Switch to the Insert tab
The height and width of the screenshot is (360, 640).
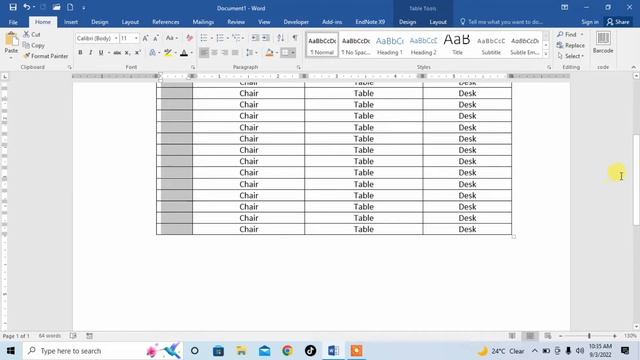pos(71,22)
